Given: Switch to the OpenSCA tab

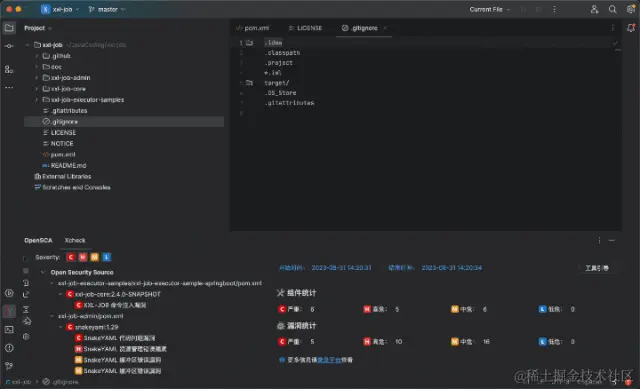Looking at the screenshot, I should [38, 240].
